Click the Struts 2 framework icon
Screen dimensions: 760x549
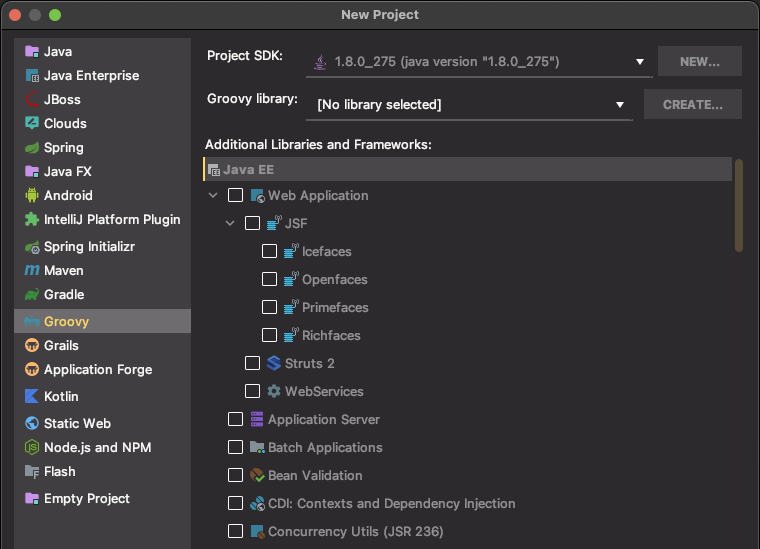(274, 363)
